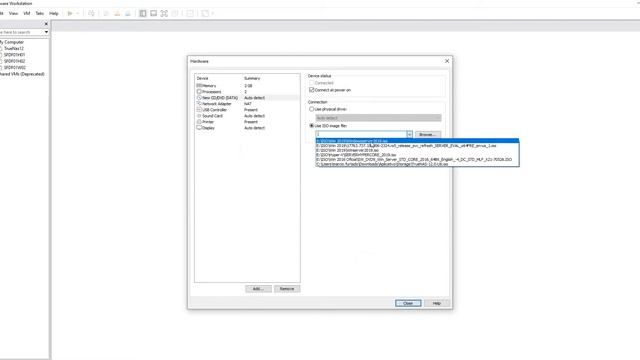Click the ISO image path input field
640x360 pixels.
(361, 134)
